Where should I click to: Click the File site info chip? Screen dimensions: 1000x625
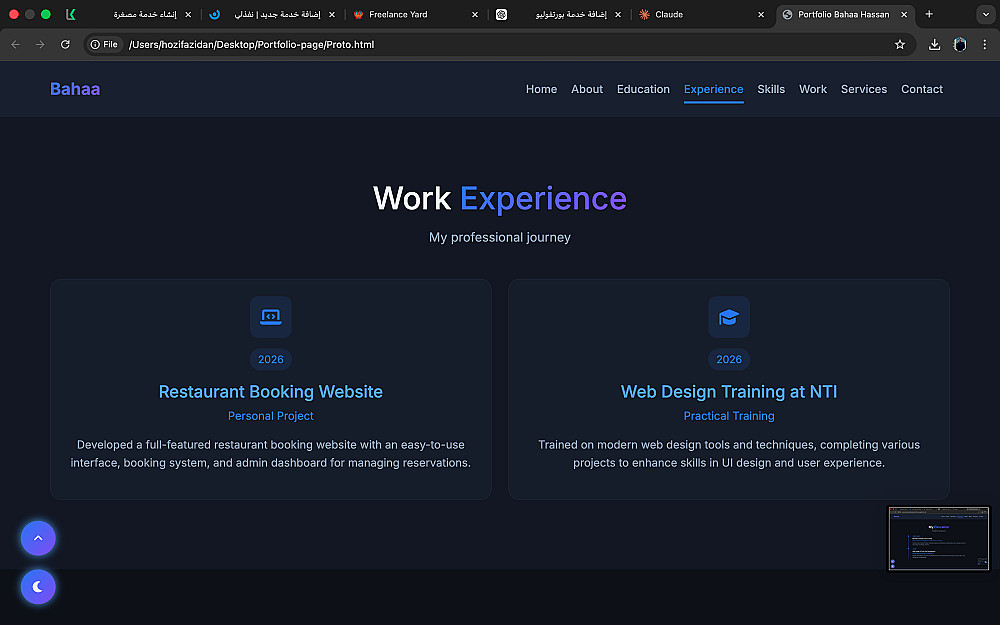(x=105, y=45)
